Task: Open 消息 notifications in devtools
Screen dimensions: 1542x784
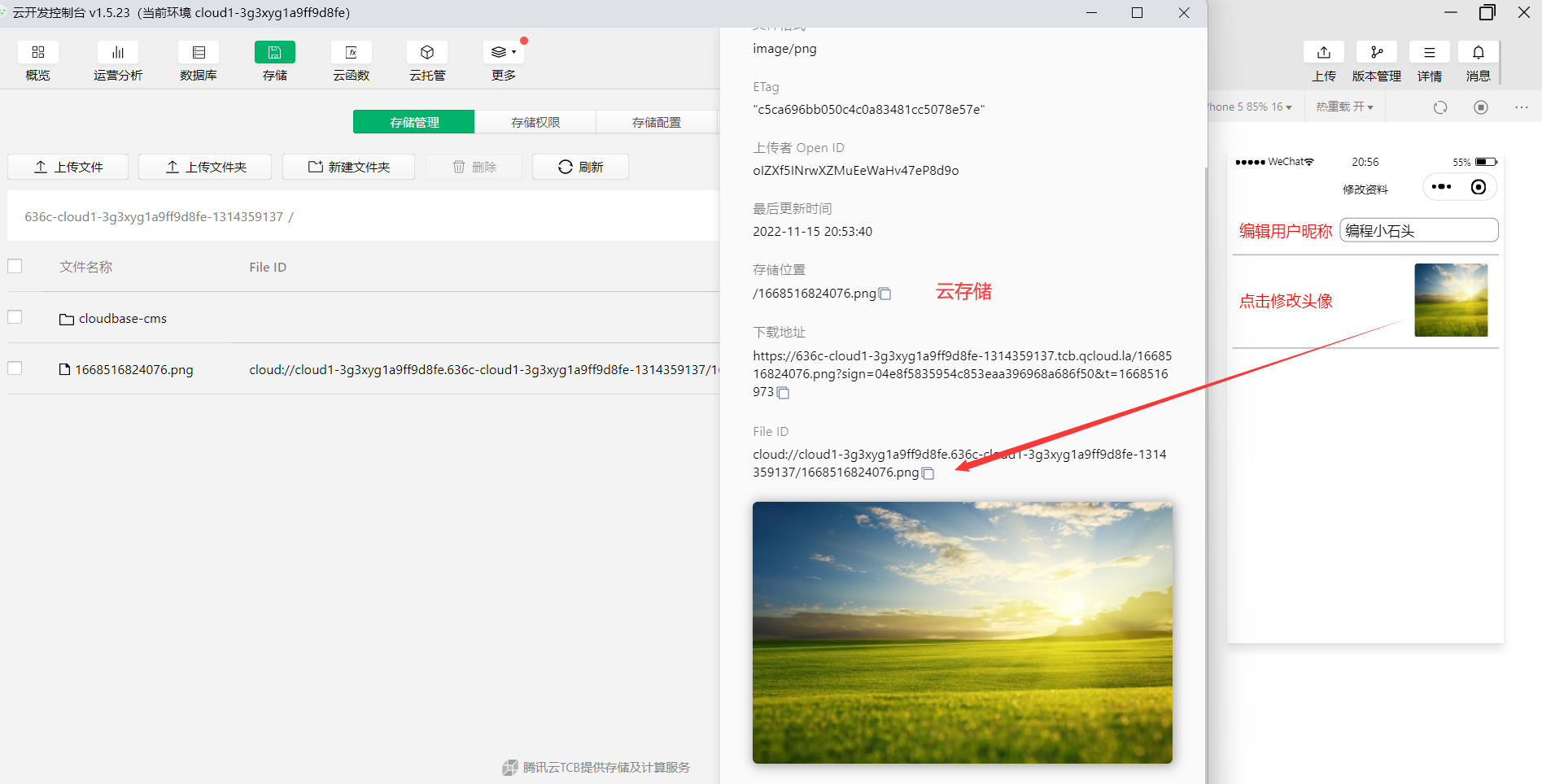Action: tap(1479, 62)
